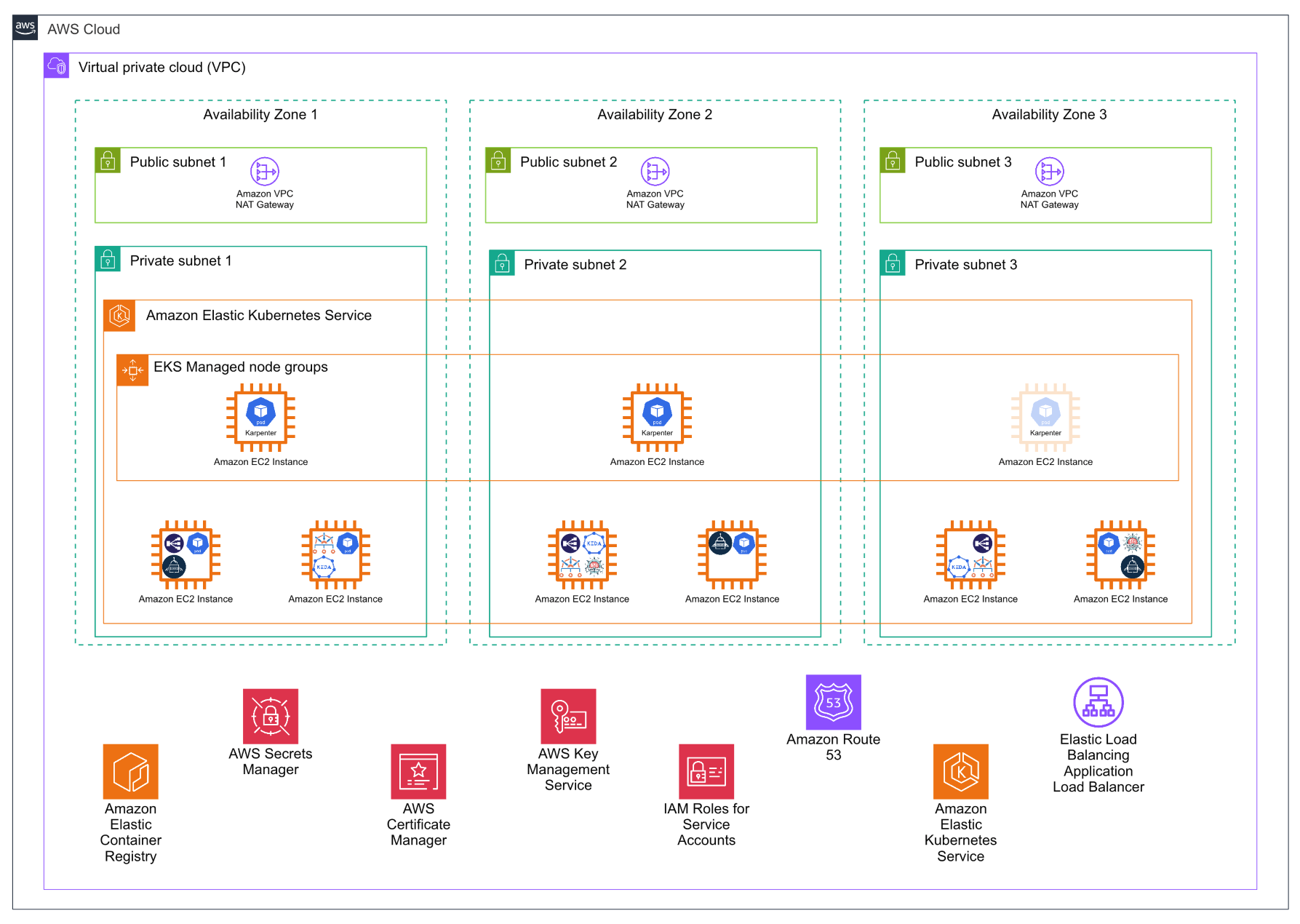1300x924 pixels.
Task: Click the bottom Amazon Elastic Kubernetes Service icon
Action: pos(961,771)
